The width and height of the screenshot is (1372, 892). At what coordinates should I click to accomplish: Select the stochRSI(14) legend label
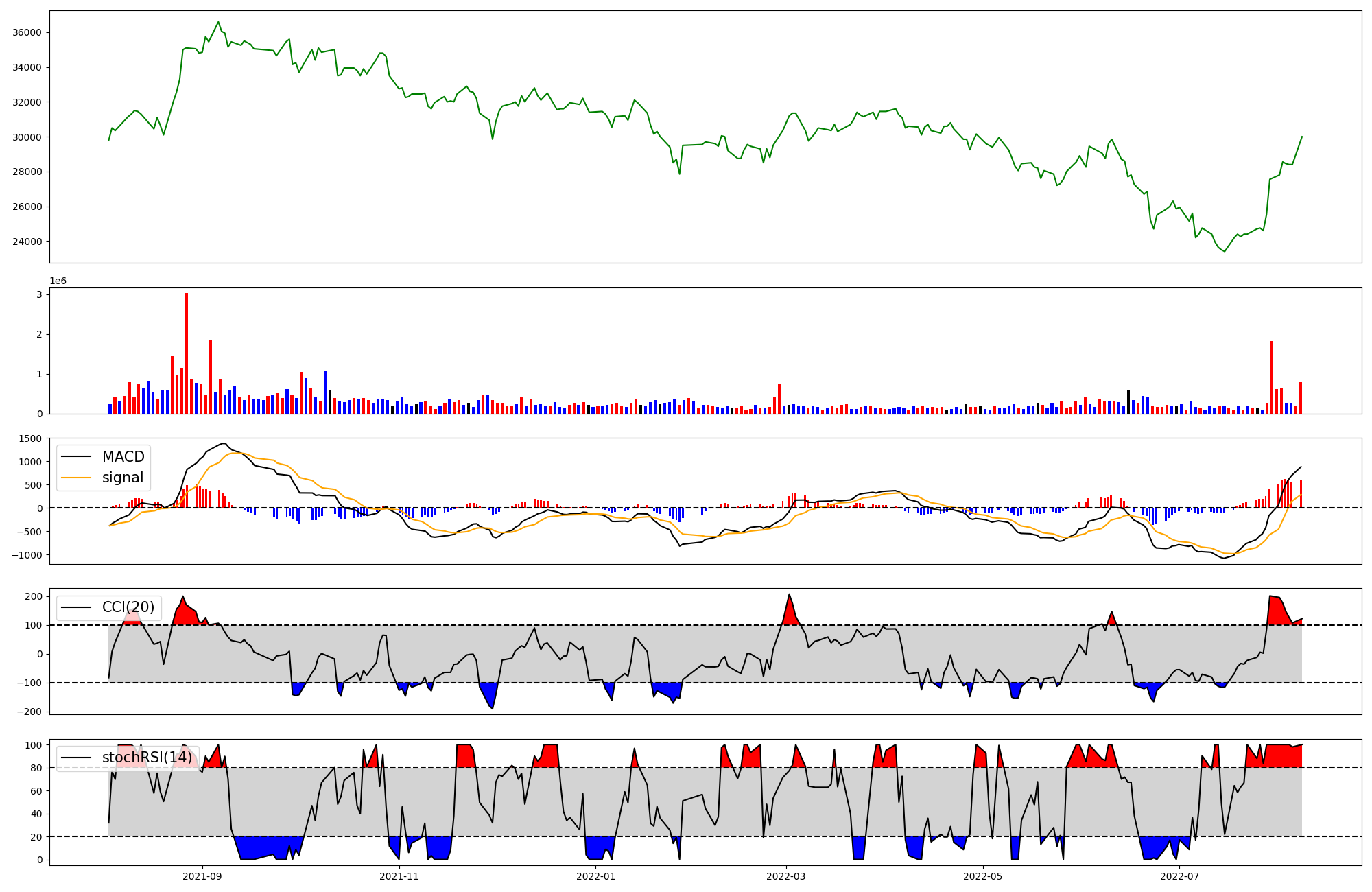[x=147, y=758]
